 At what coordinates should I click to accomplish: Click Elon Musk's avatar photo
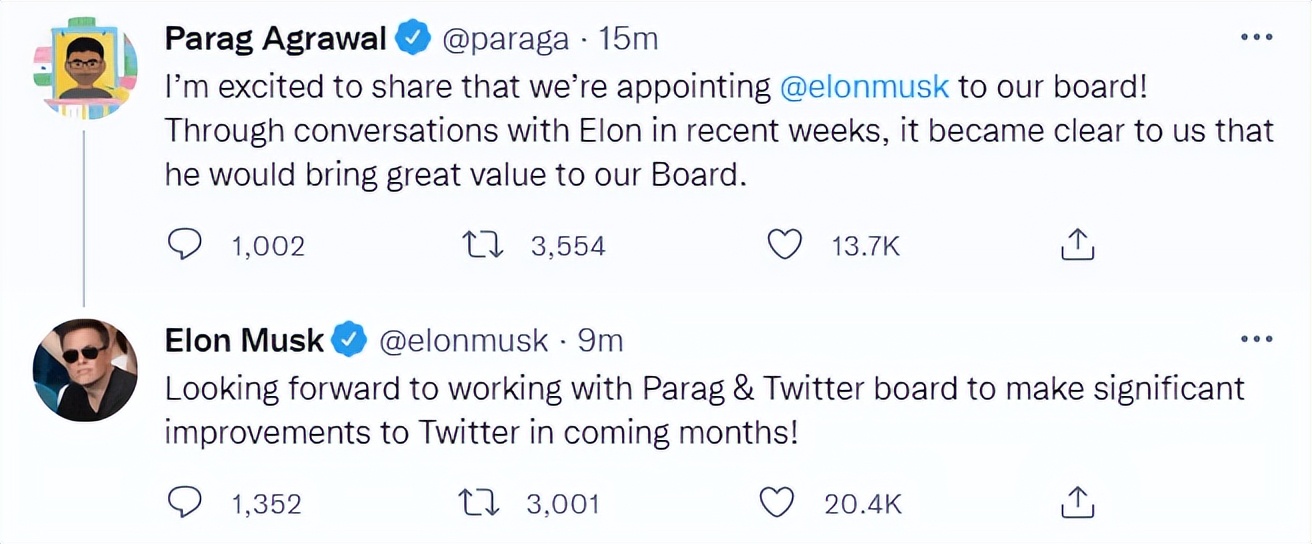click(x=86, y=372)
